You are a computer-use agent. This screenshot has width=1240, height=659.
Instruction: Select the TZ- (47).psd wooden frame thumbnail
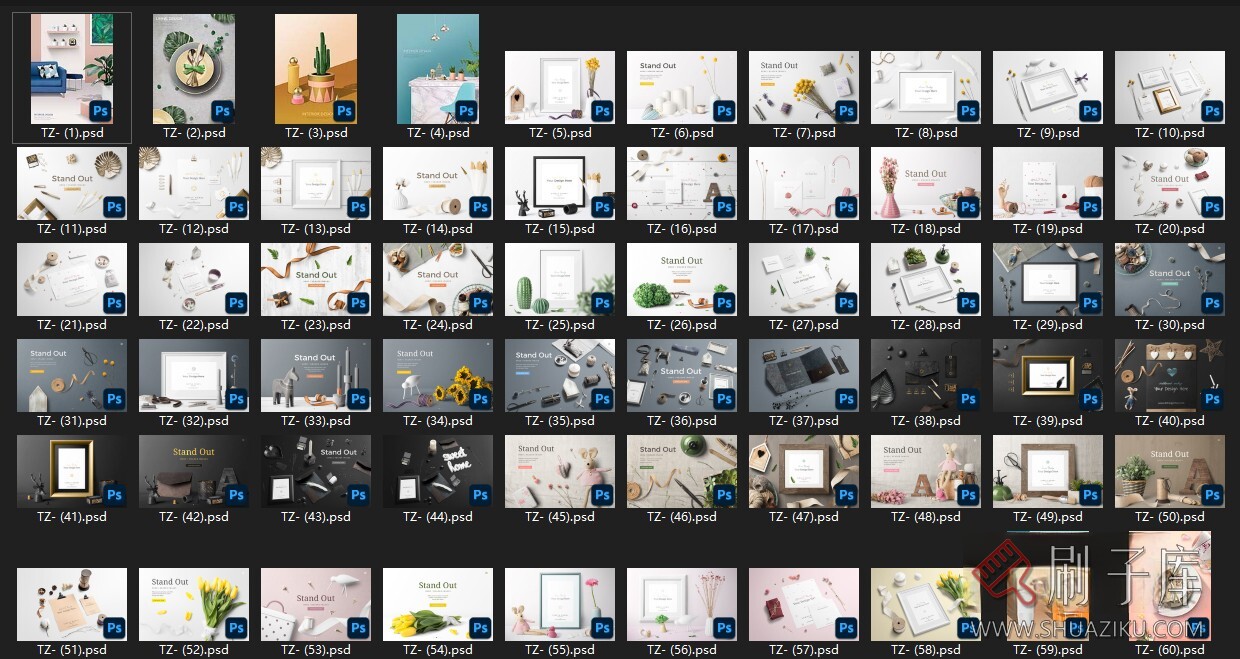[803, 471]
